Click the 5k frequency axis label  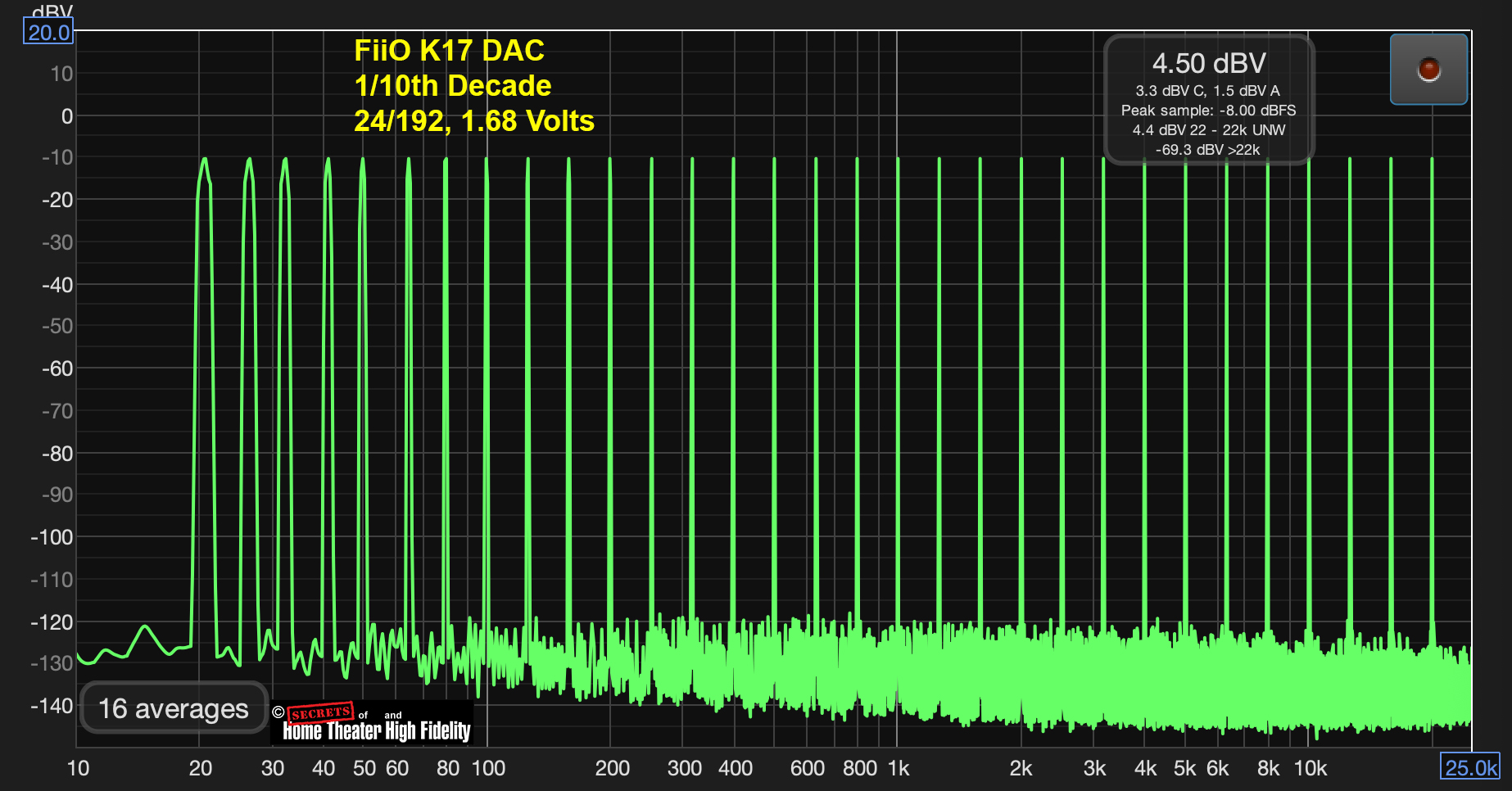point(1185,768)
